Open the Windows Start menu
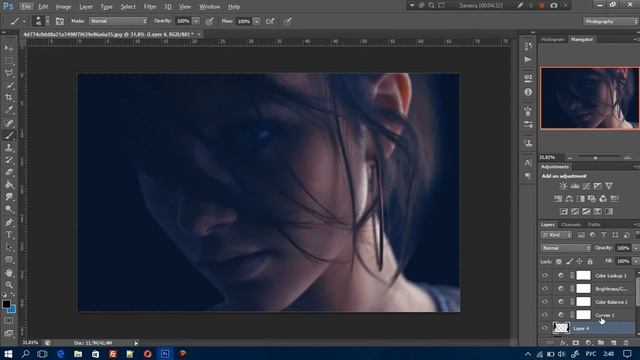 [x=8, y=353]
